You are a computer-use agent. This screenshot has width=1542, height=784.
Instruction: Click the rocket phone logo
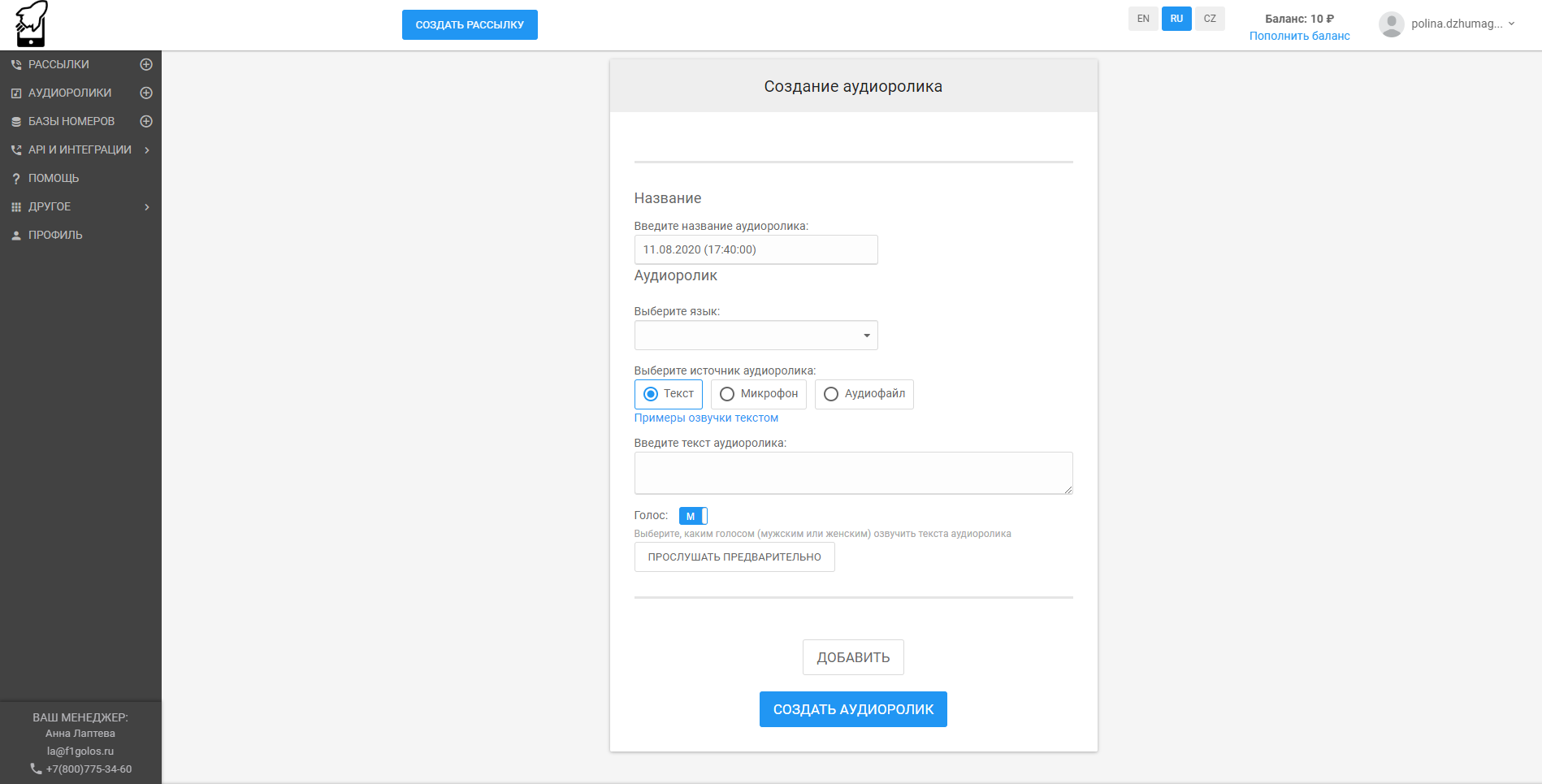pos(32,24)
